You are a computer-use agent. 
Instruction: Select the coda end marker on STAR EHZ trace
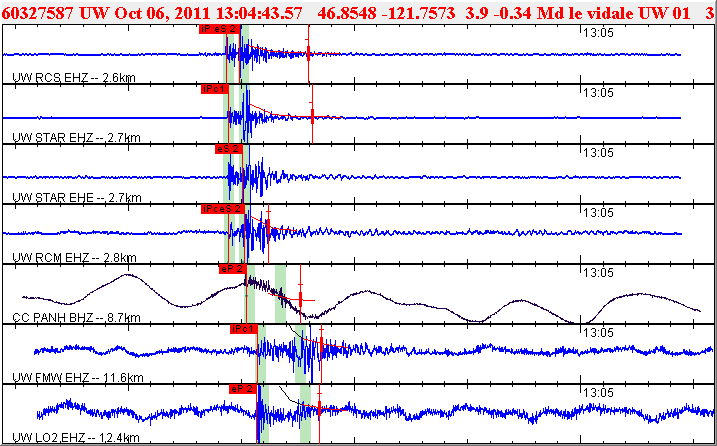[x=312, y=116]
